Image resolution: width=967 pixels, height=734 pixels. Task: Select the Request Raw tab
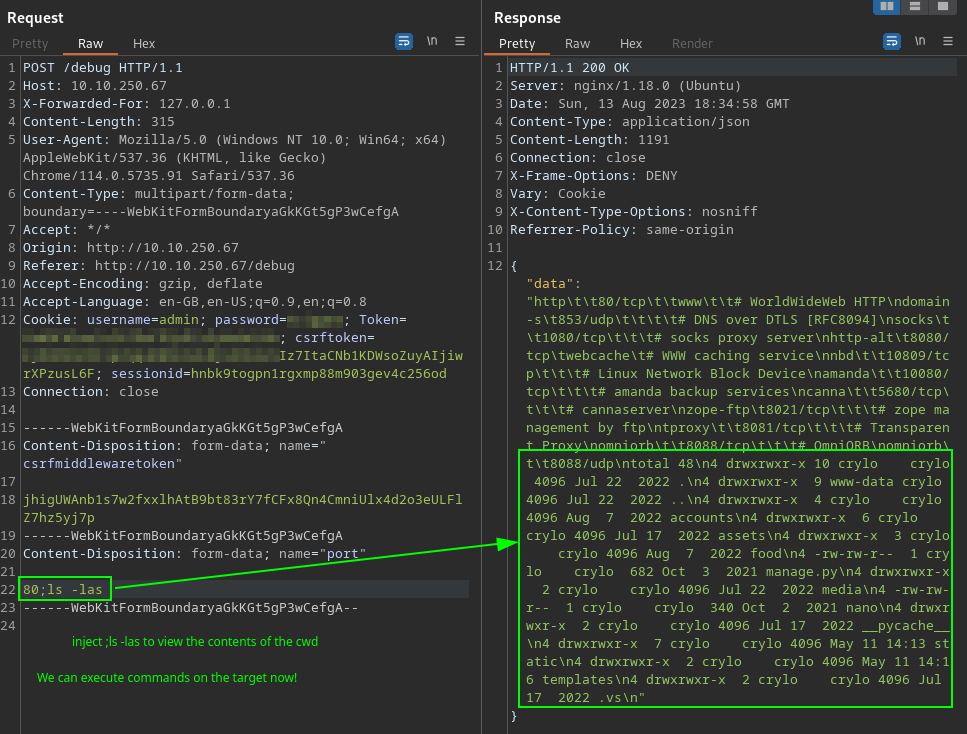point(90,44)
